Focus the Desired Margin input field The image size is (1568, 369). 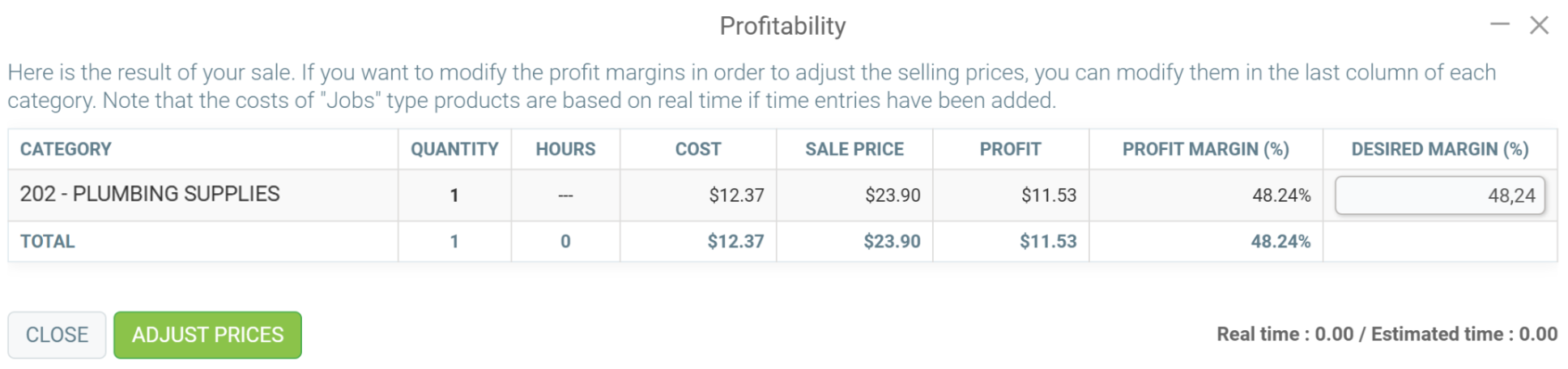pyautogui.click(x=1439, y=195)
